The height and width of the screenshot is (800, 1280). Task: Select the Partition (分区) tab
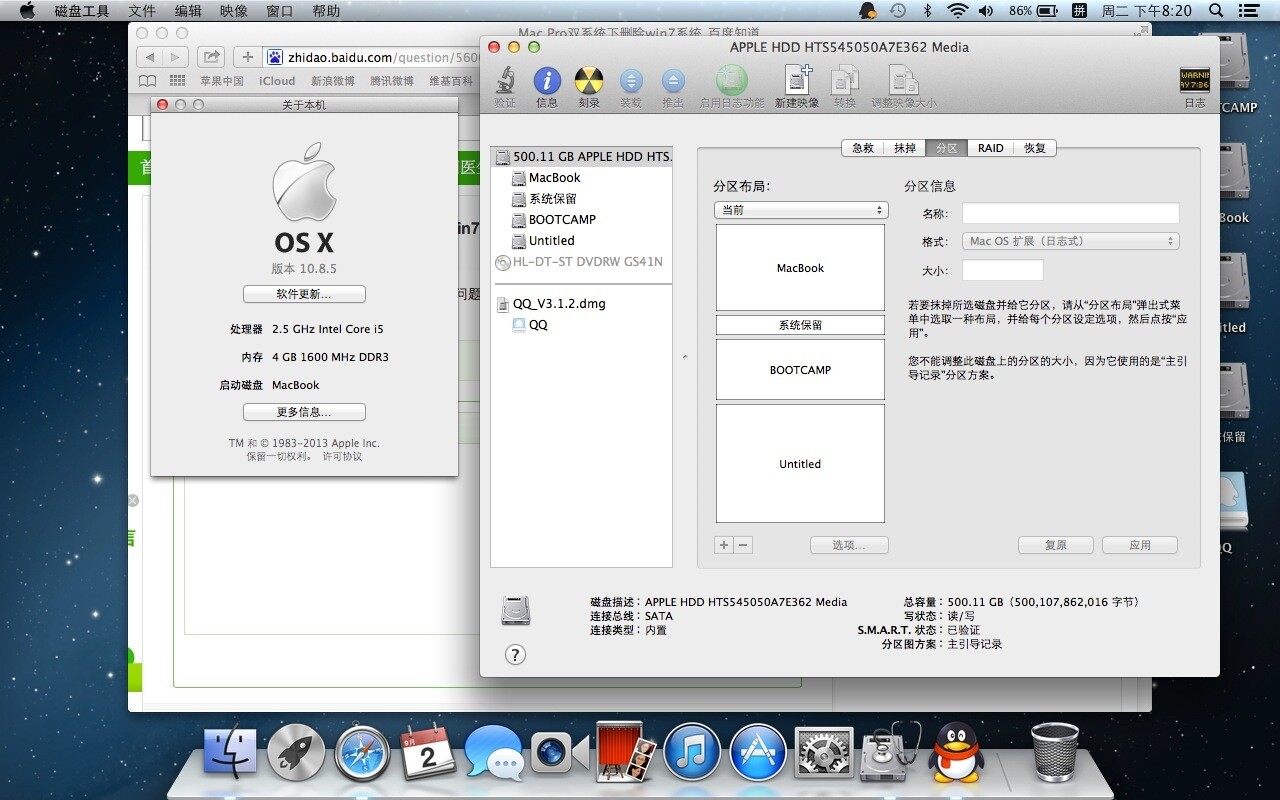(x=947, y=148)
